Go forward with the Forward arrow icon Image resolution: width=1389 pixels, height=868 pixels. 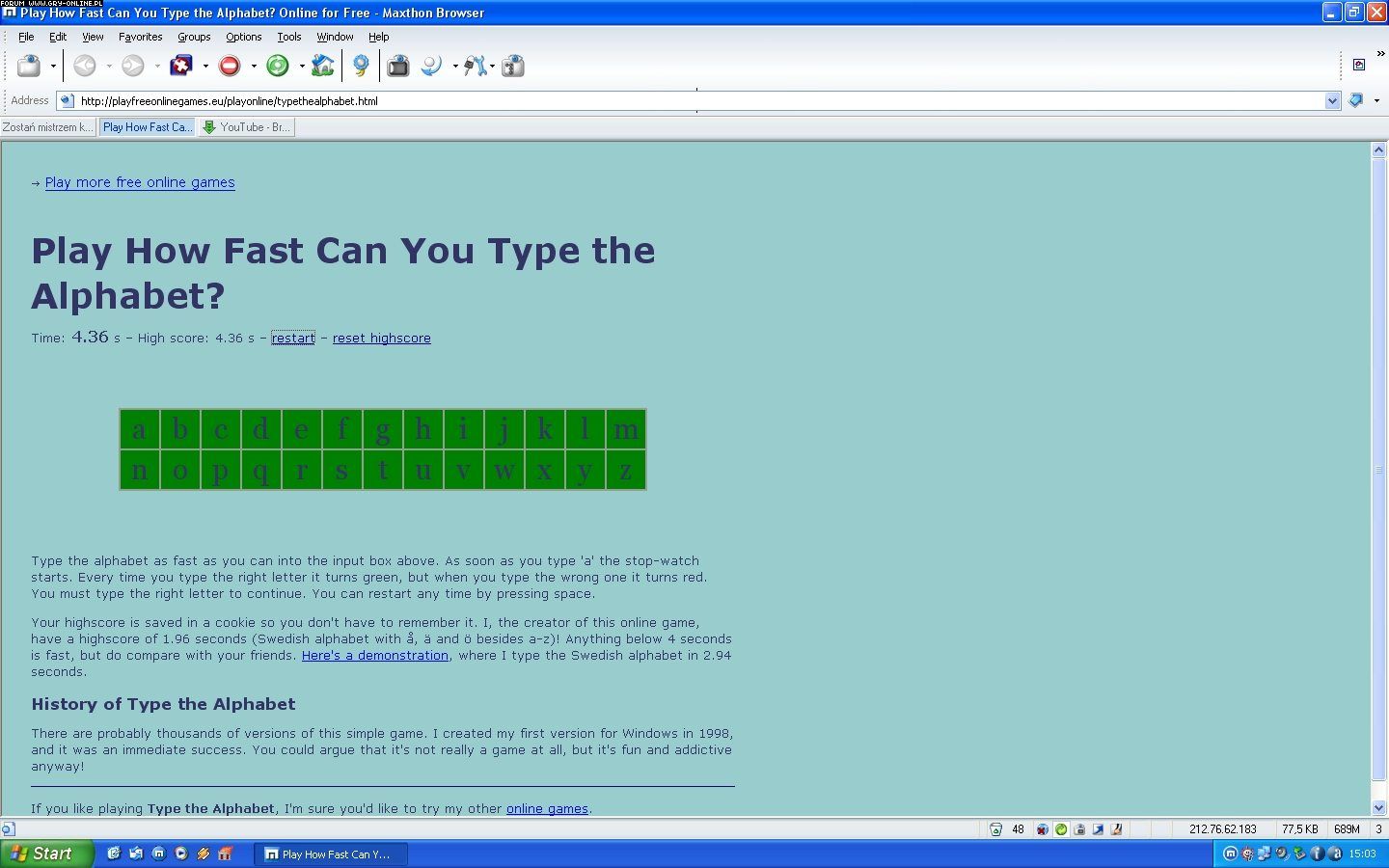click(133, 66)
